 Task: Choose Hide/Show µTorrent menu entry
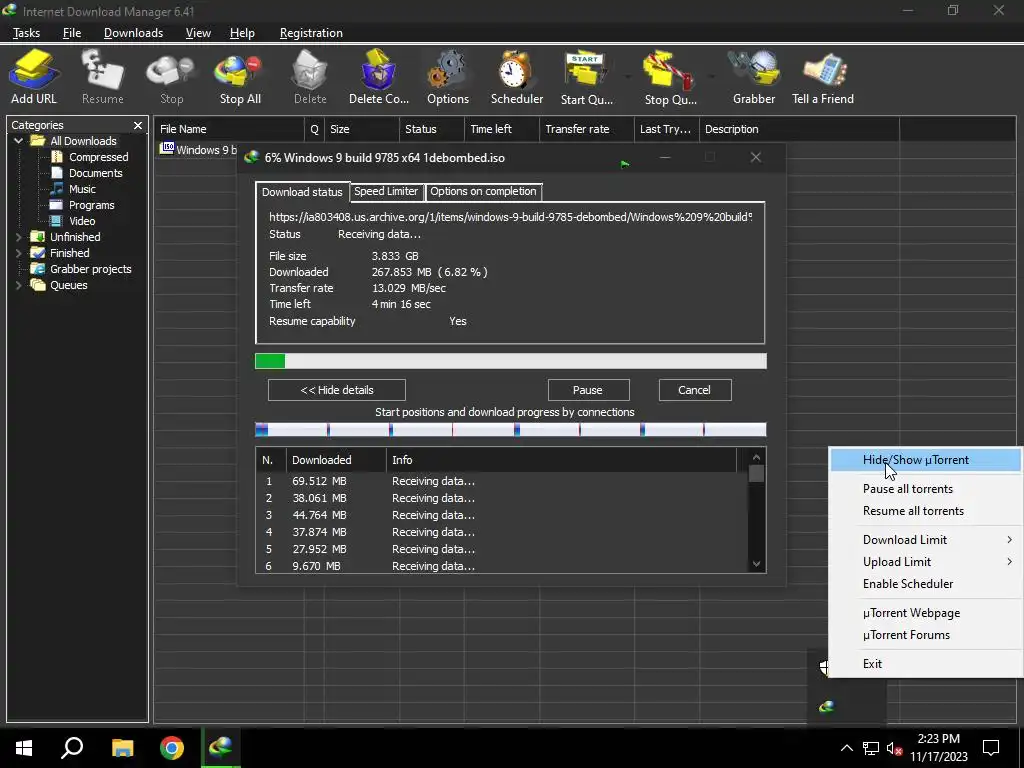[x=925, y=460]
